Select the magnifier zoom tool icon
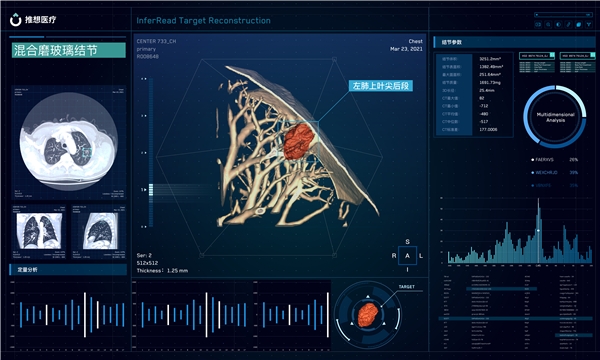Image resolution: width=600 pixels, height=360 pixels. point(548,24)
